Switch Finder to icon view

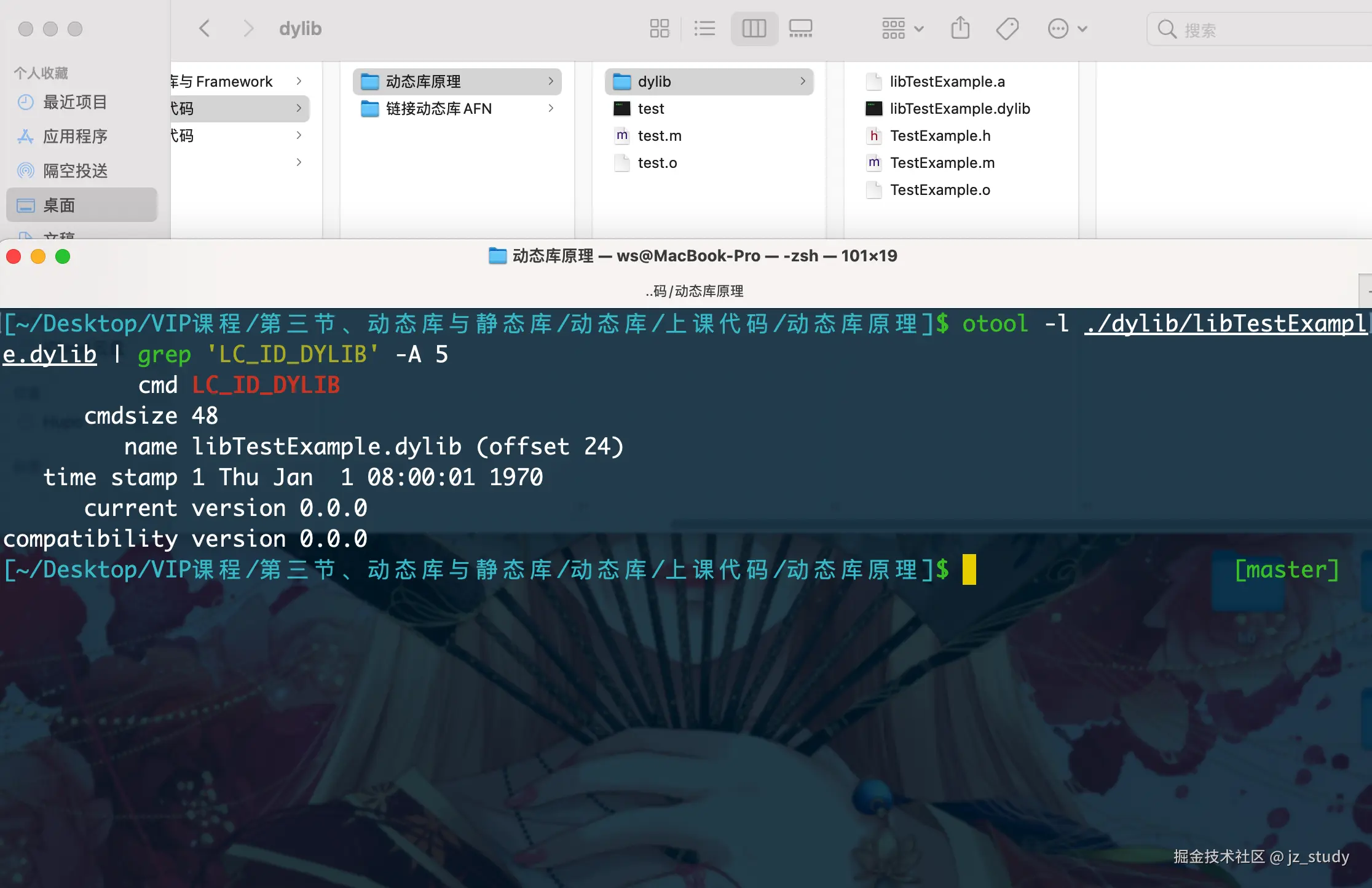tap(659, 28)
